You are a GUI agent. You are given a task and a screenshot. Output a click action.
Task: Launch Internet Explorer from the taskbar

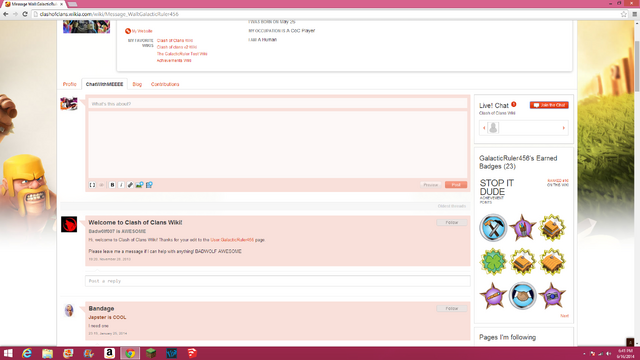pyautogui.click(x=27, y=353)
